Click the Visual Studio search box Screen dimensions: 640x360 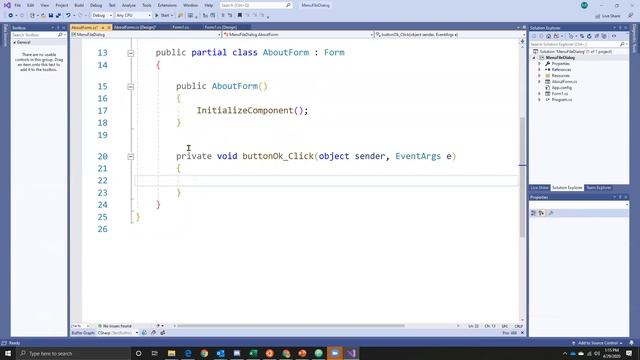click(256, 5)
